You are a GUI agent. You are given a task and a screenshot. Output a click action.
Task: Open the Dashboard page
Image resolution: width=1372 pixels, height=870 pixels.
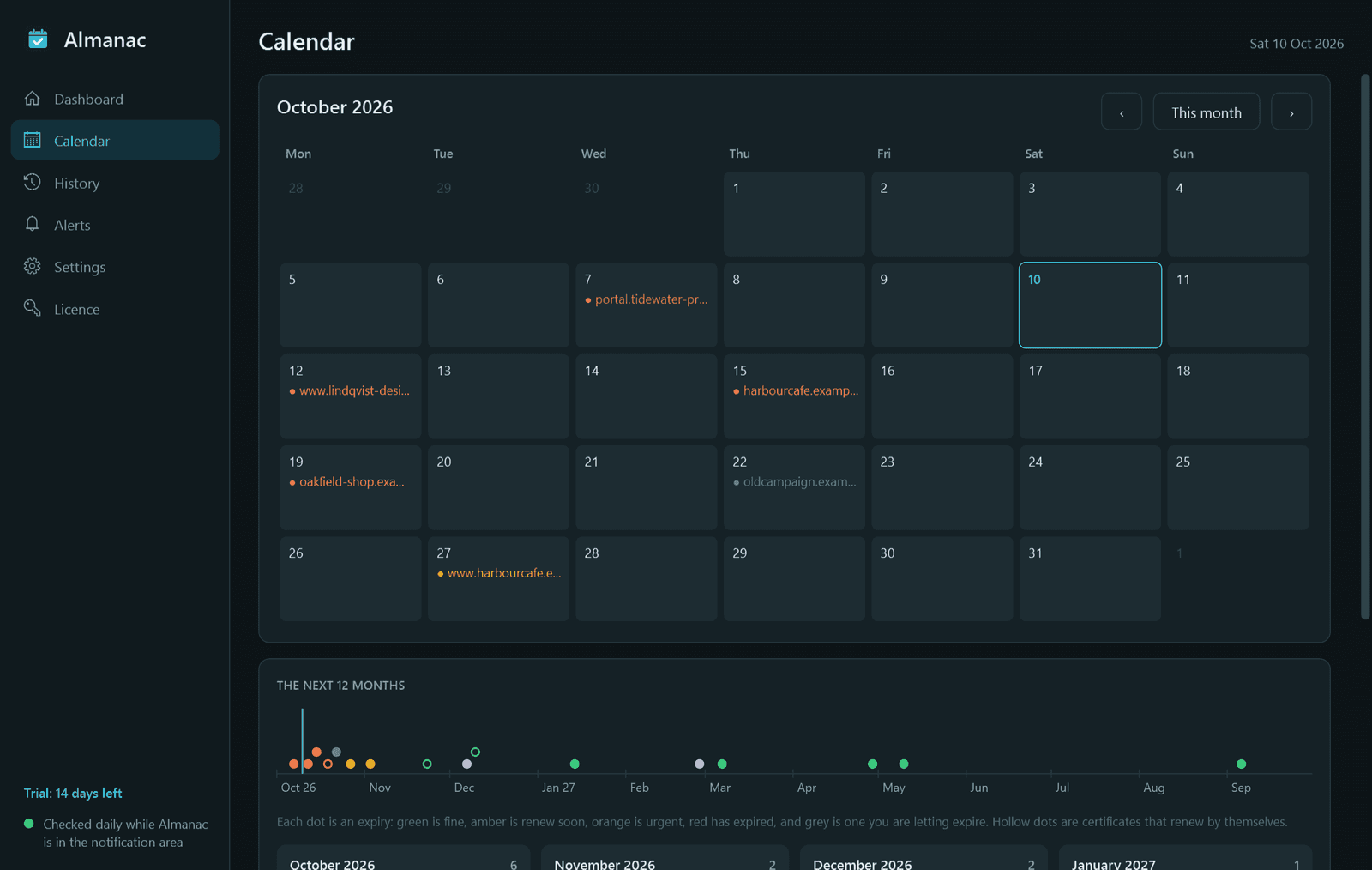(x=115, y=99)
